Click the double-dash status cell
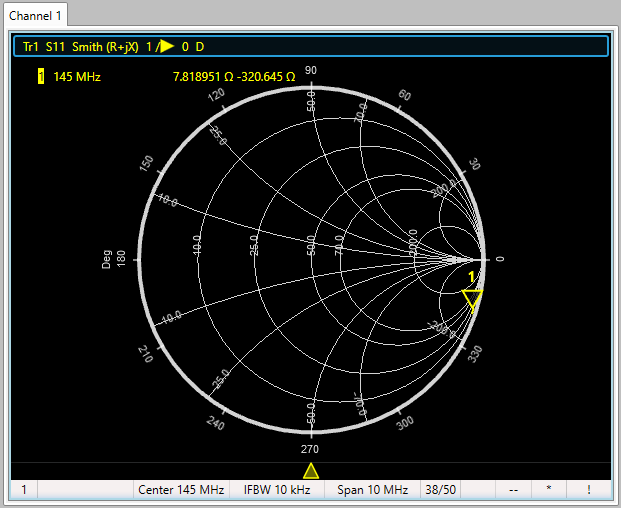Image resolution: width=621 pixels, height=508 pixels. point(513,490)
